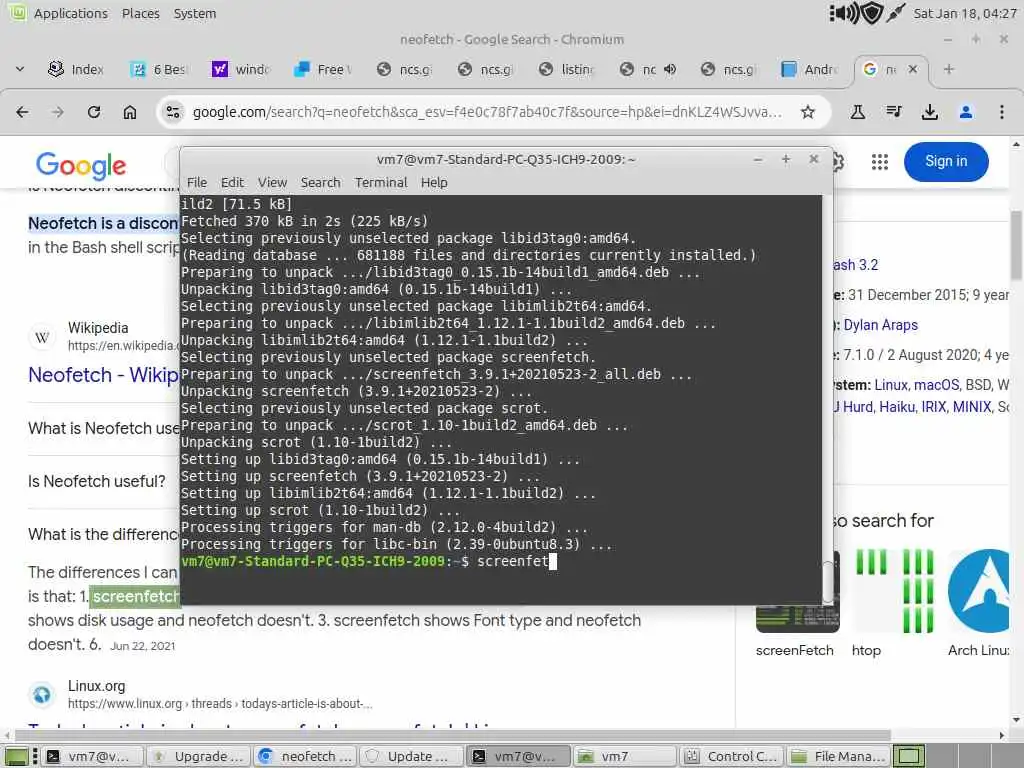Open terminal Search menu
Screen dimensions: 1024x768
tap(321, 182)
